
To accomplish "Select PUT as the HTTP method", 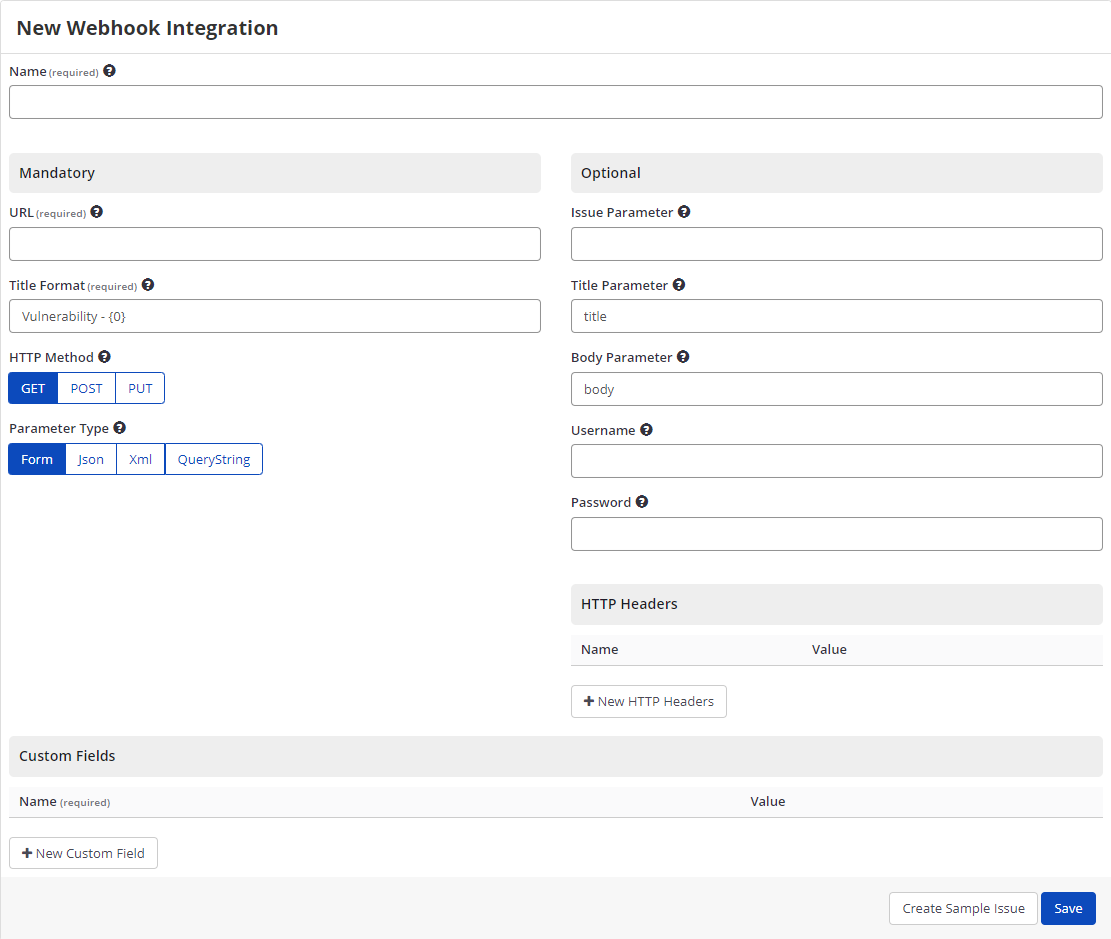I will 140,388.
